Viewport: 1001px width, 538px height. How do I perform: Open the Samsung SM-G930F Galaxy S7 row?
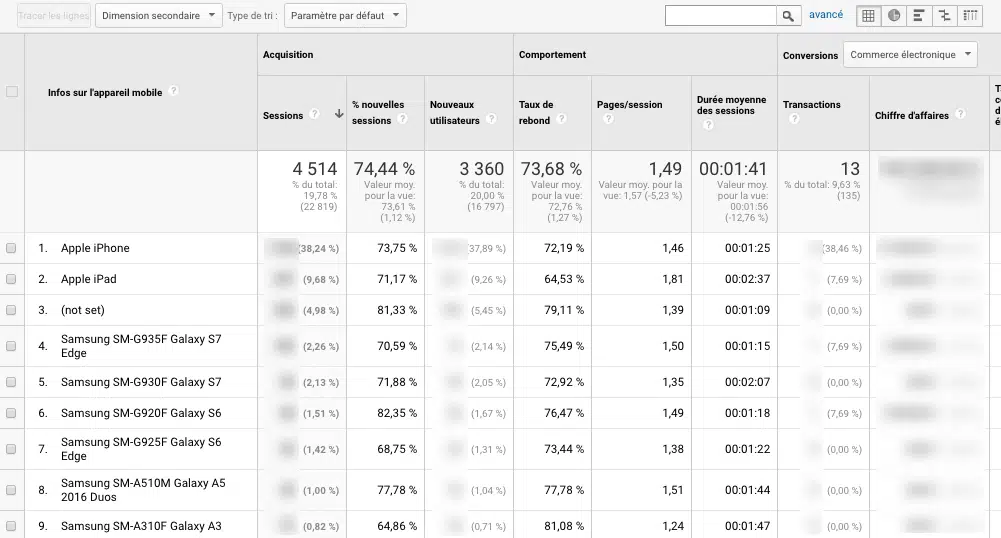click(x=141, y=382)
